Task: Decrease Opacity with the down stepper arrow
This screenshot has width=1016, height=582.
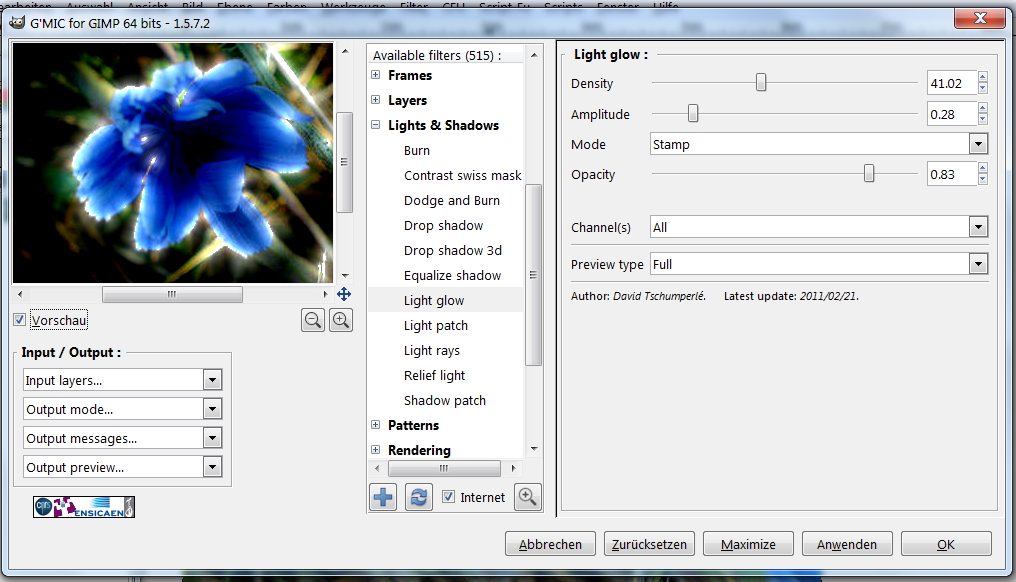Action: coord(983,180)
